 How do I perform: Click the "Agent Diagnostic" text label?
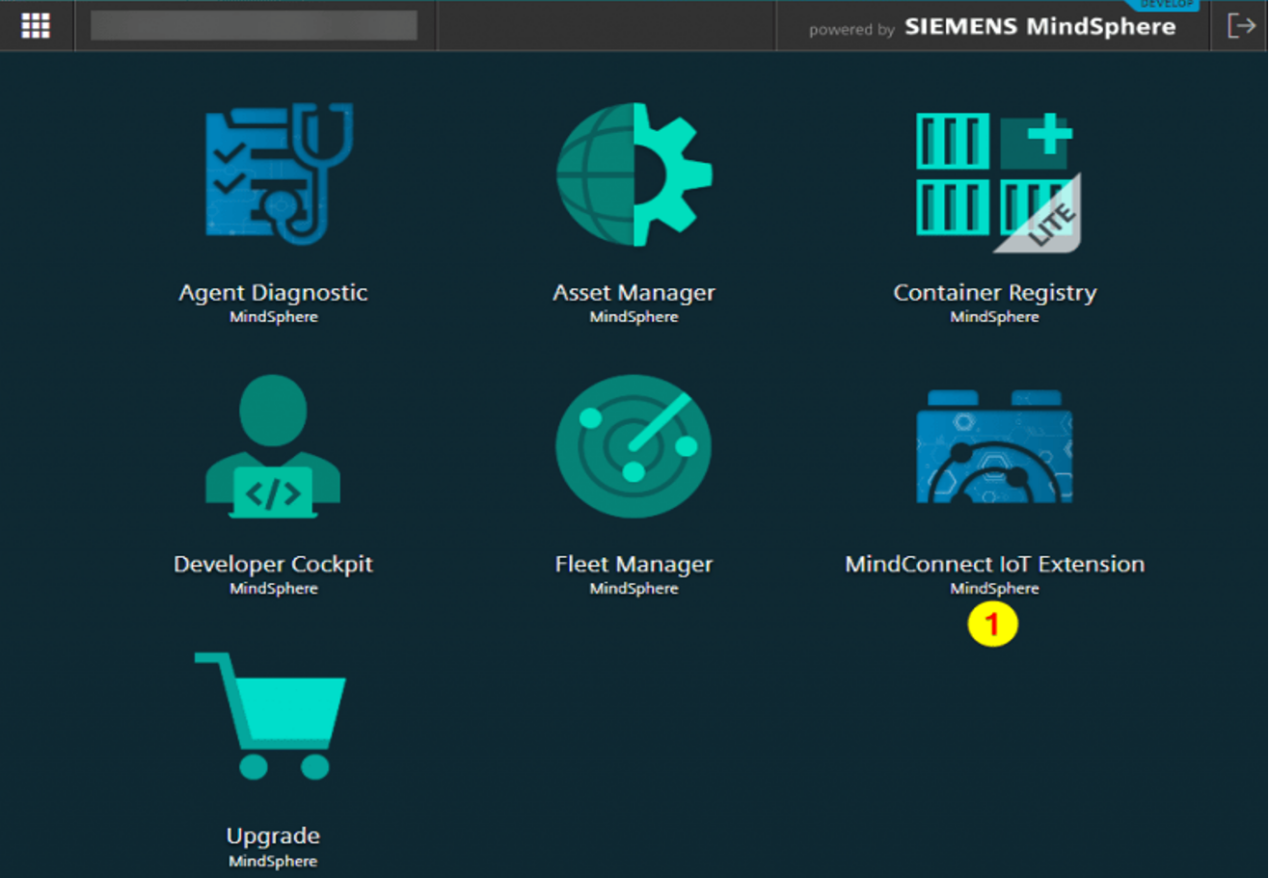pyautogui.click(x=273, y=293)
